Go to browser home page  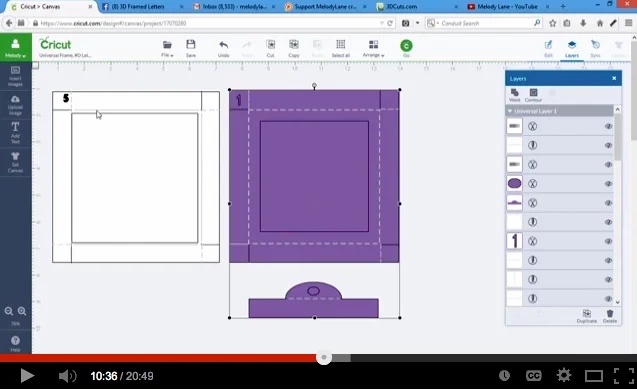click(600, 23)
